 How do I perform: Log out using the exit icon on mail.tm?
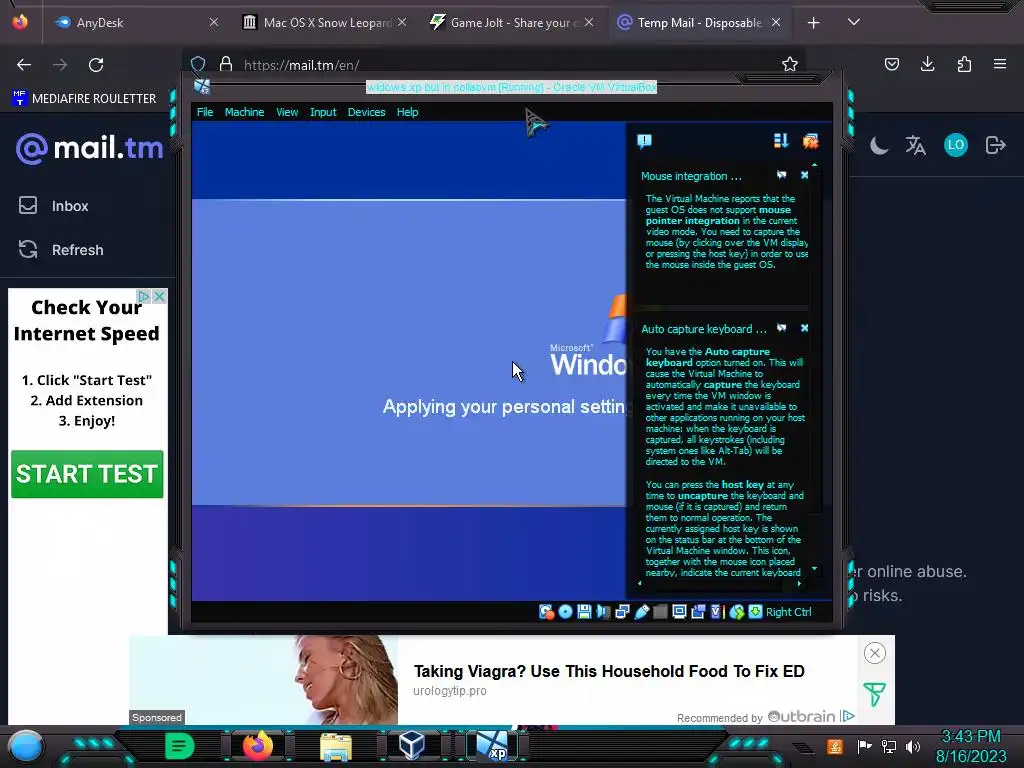[x=995, y=145]
